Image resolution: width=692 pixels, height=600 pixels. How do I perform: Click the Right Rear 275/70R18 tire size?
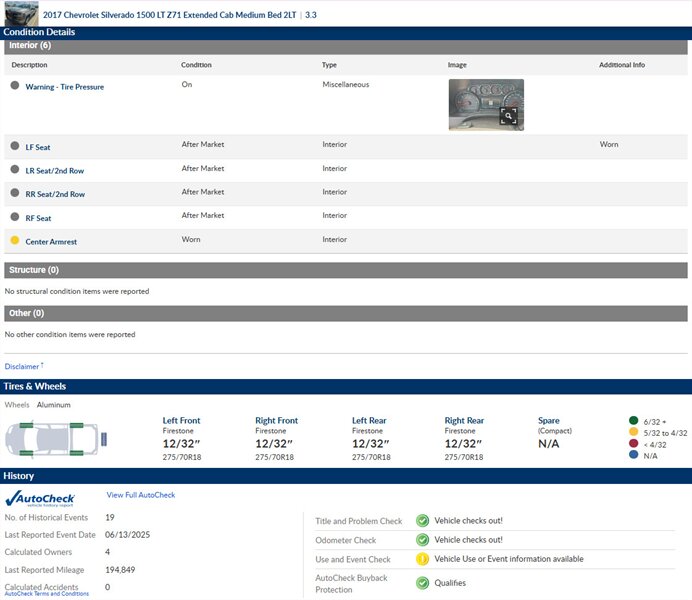[464, 457]
